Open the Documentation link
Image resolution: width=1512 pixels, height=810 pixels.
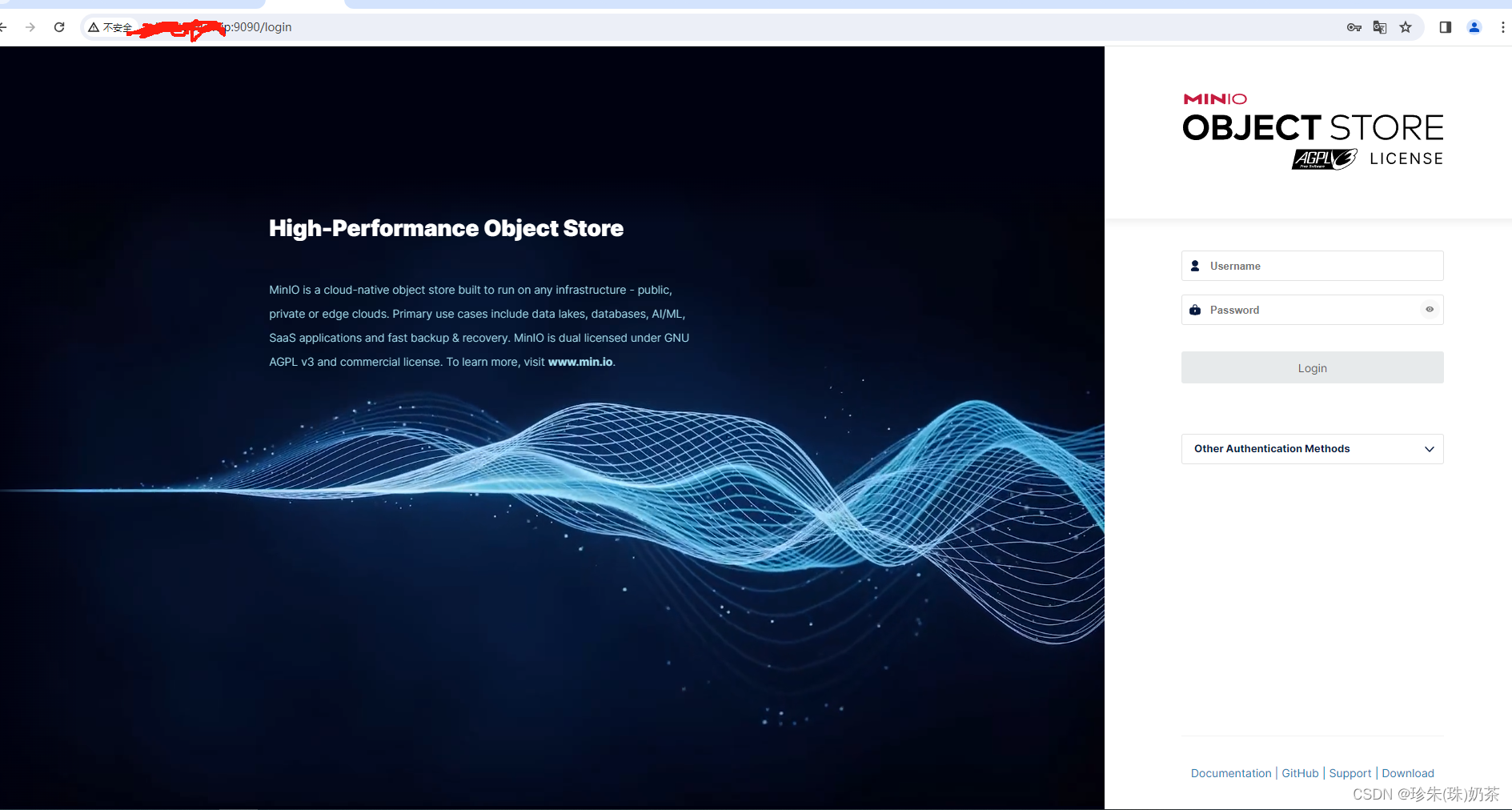(1231, 773)
